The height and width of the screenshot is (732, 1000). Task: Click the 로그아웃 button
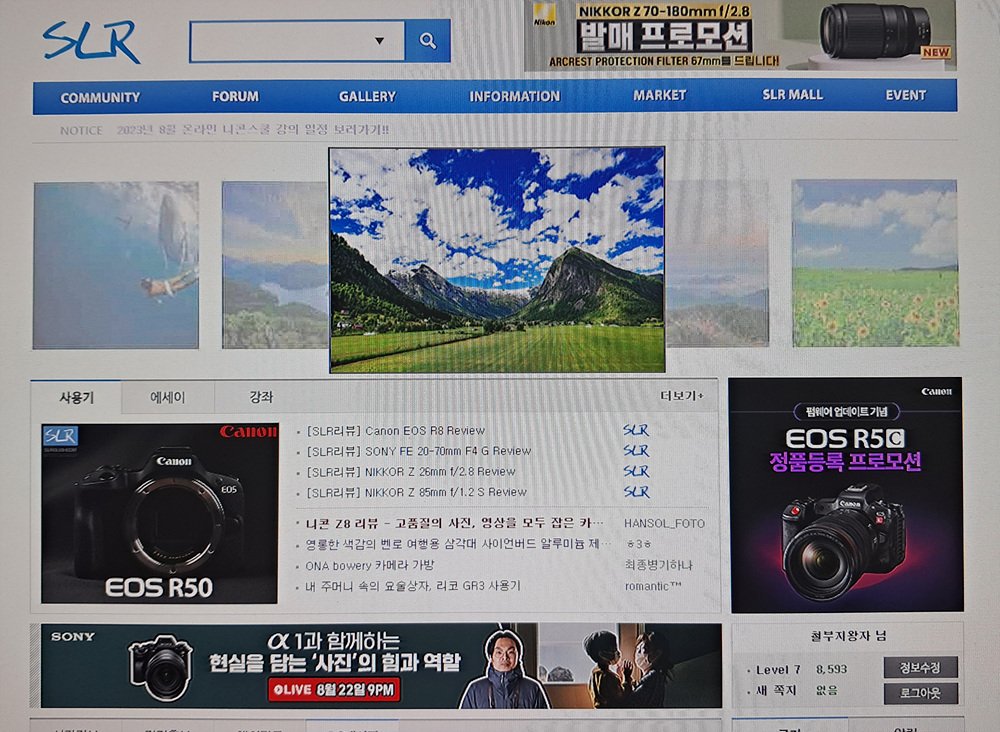point(920,693)
